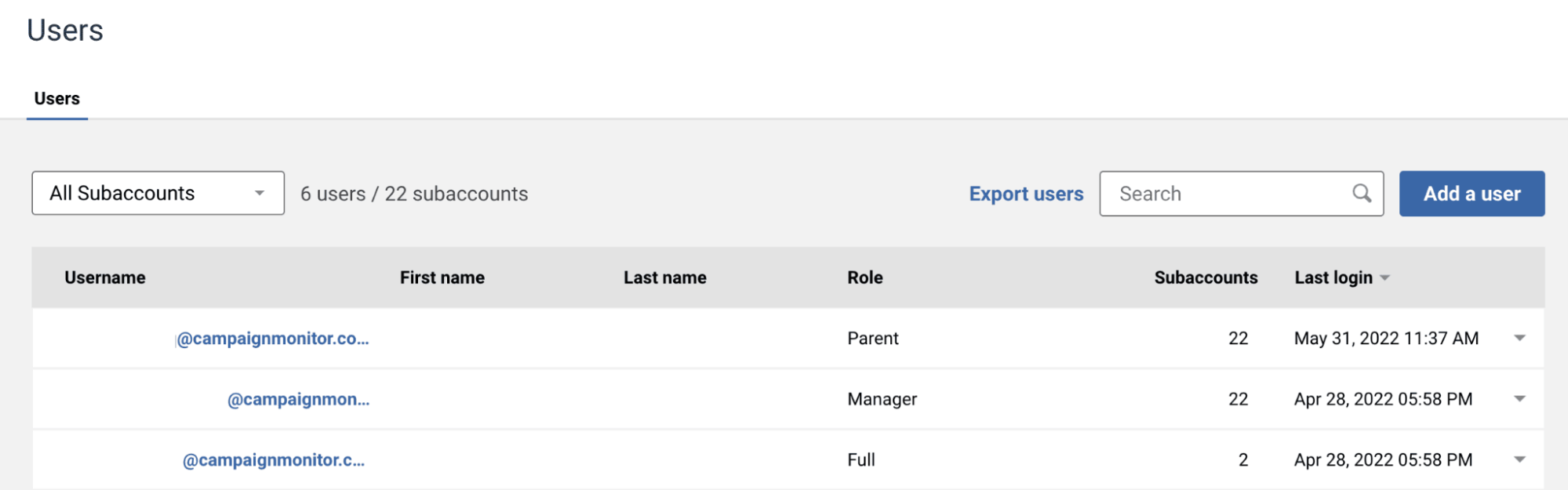Sort by the Last name column
This screenshot has height=490, width=1568.
(664, 278)
